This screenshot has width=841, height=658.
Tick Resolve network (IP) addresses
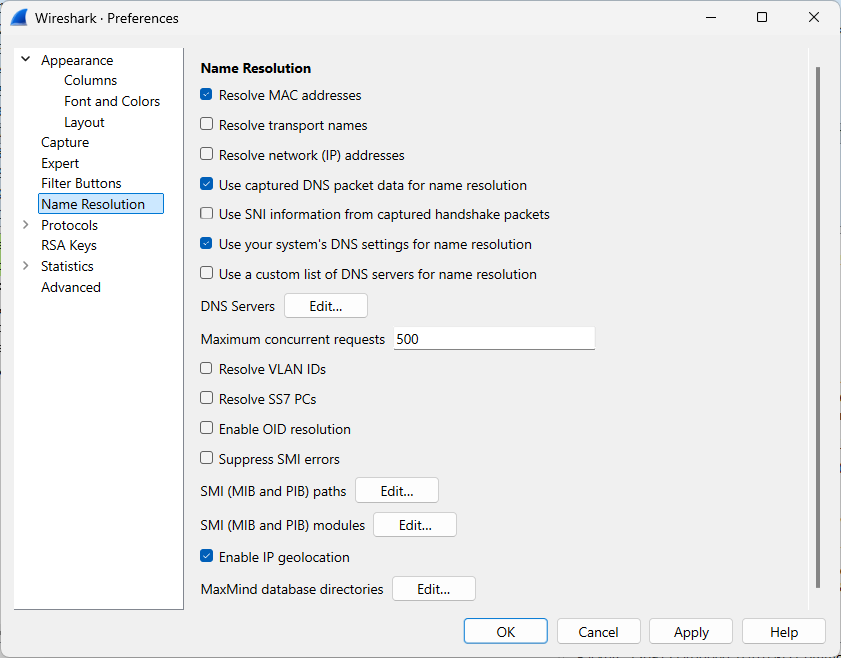(206, 154)
